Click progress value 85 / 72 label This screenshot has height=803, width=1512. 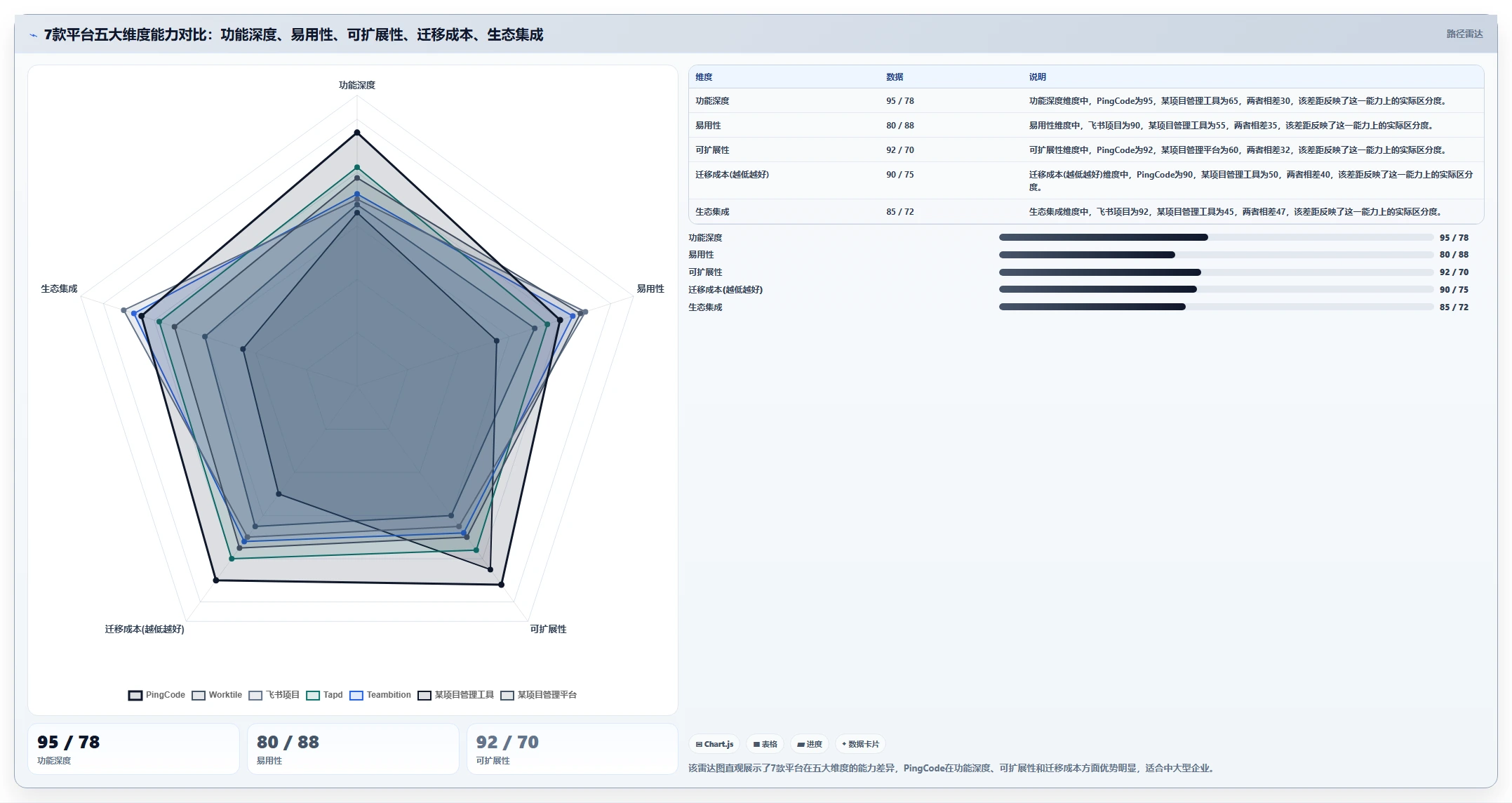[x=1454, y=307]
